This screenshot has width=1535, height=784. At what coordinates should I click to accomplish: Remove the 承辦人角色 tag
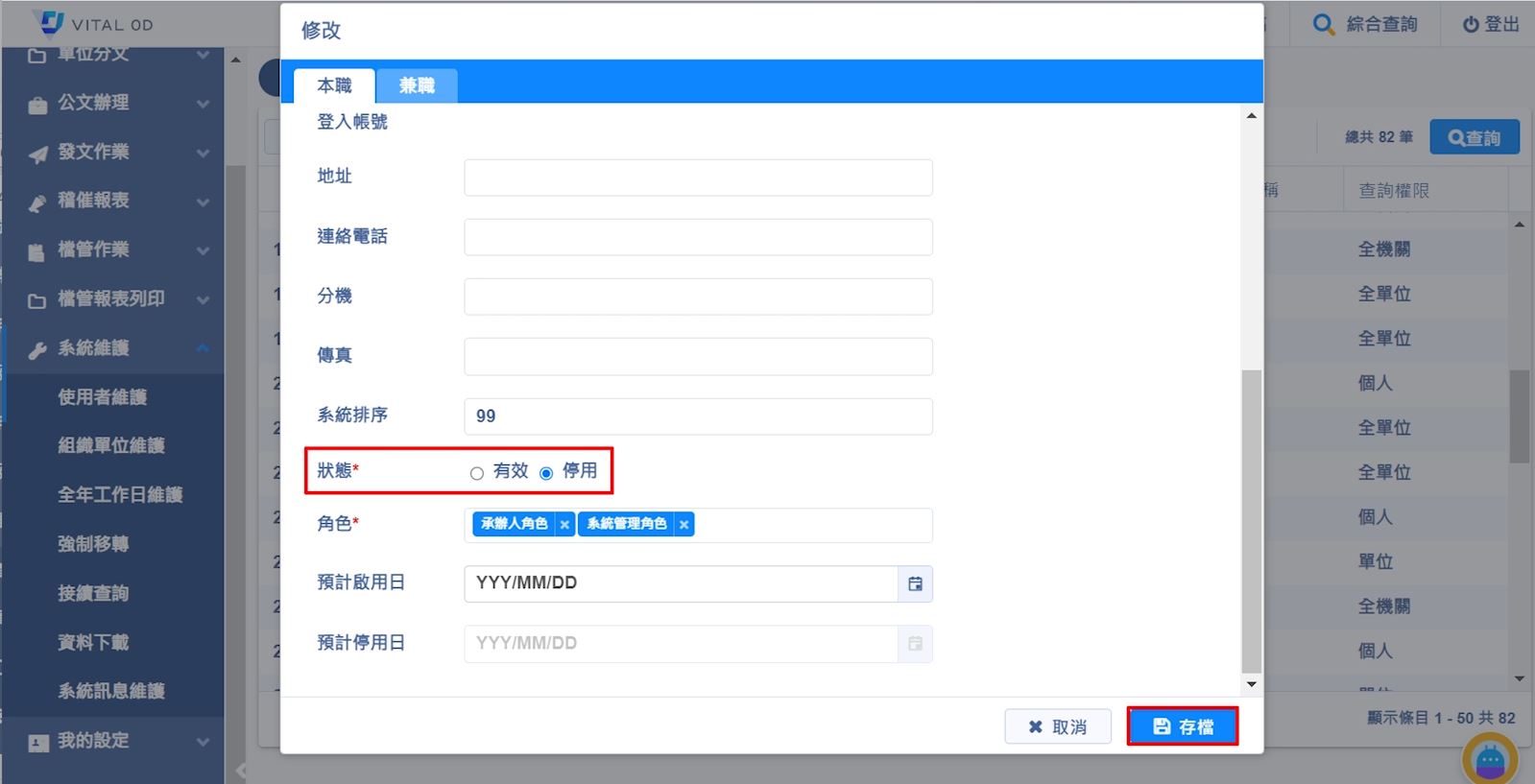(x=564, y=524)
